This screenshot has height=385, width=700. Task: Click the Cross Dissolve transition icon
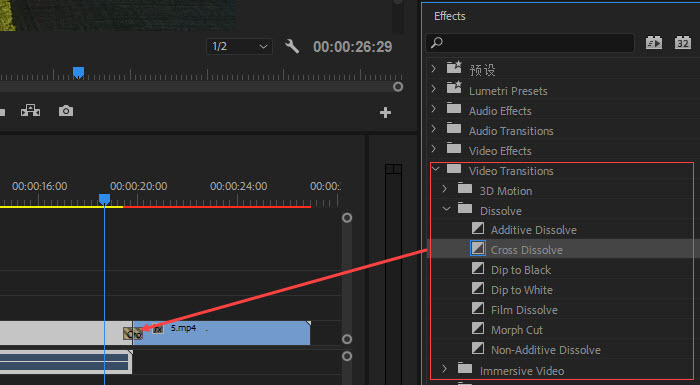(x=478, y=248)
